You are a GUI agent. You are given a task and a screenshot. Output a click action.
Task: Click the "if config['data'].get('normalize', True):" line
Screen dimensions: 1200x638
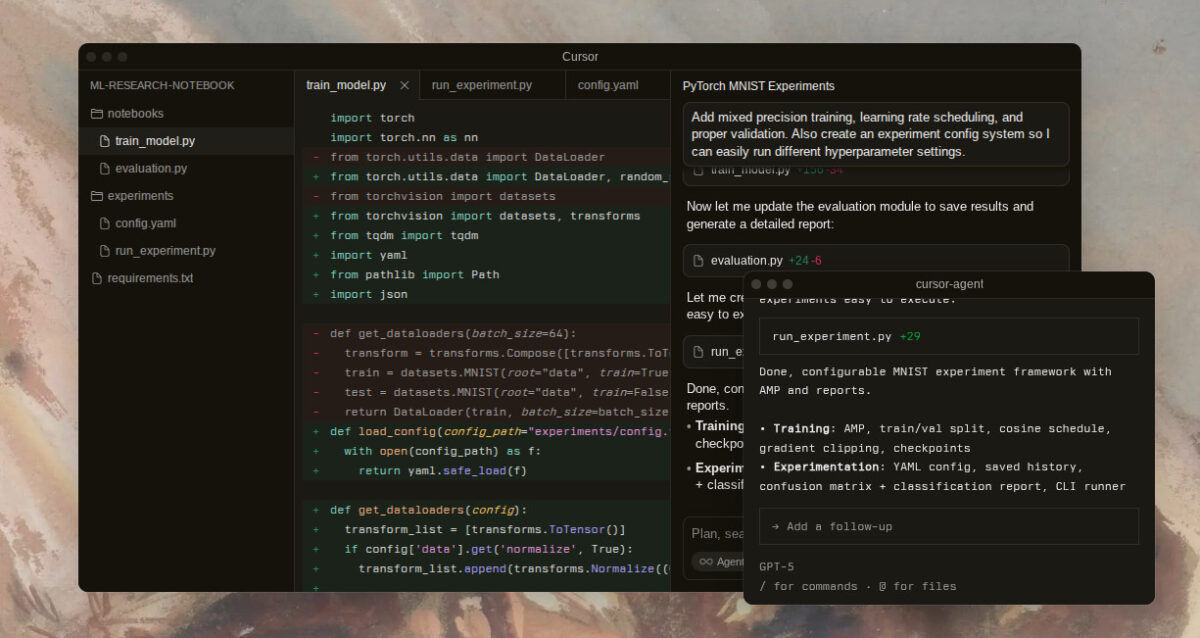pos(489,549)
